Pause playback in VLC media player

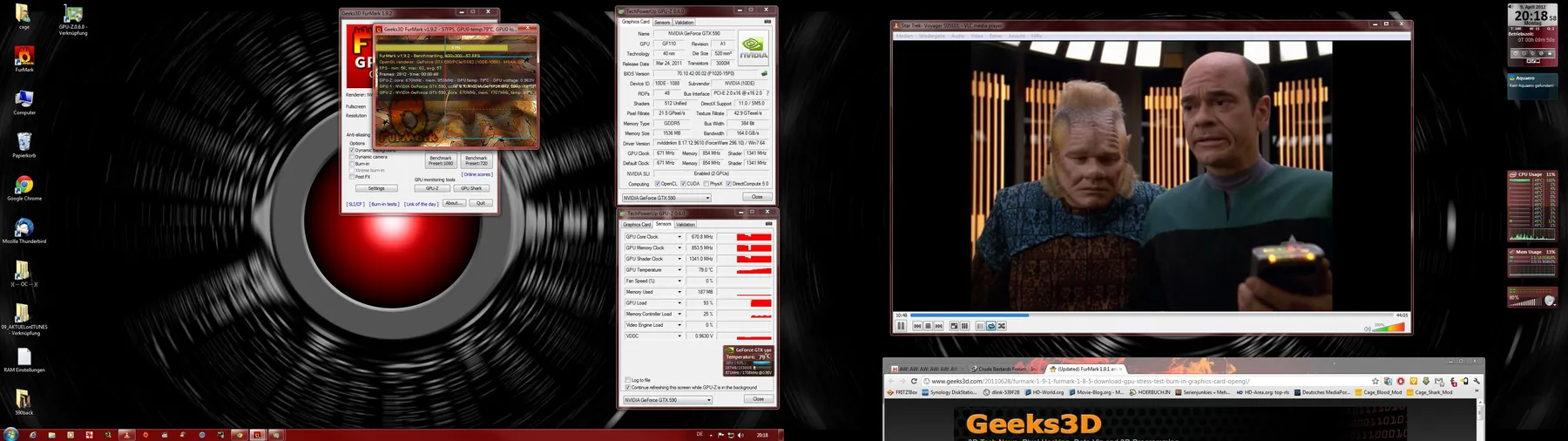click(901, 326)
